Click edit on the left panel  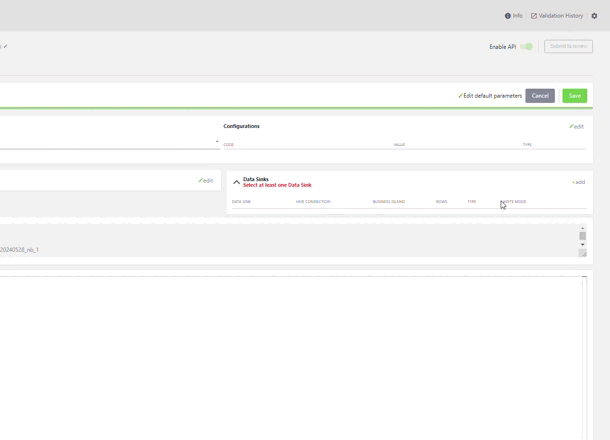pyautogui.click(x=206, y=181)
